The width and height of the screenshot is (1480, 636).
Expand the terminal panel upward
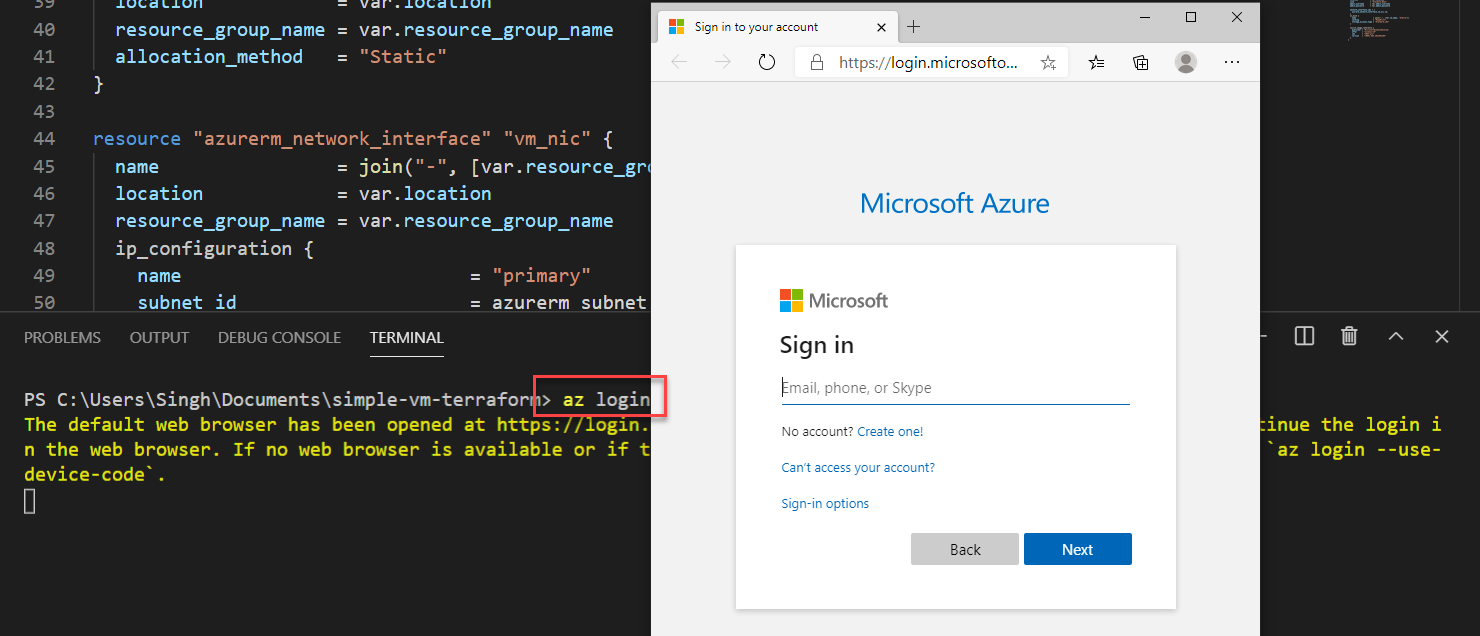[1395, 336]
